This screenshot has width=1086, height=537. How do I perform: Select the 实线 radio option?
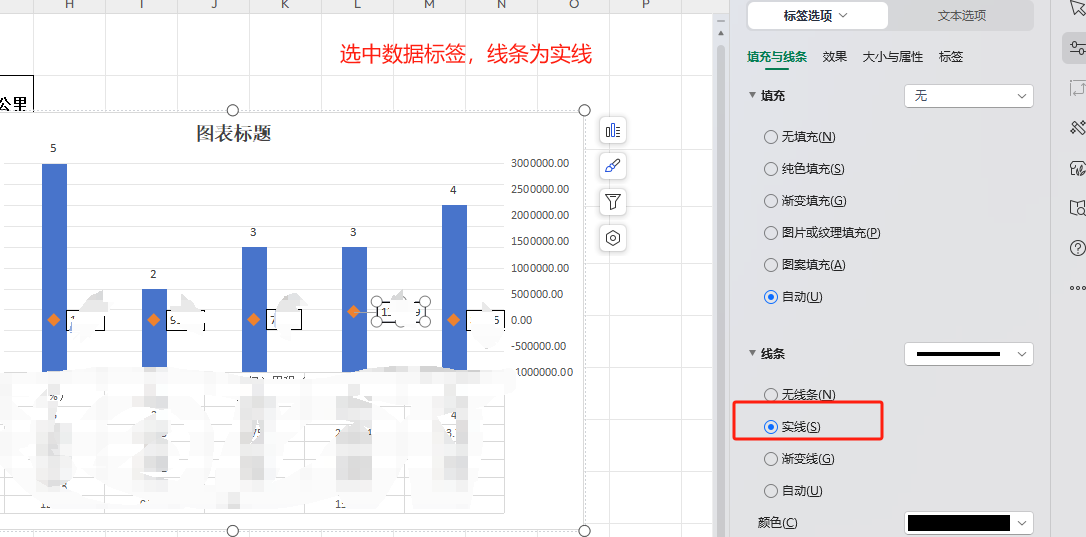(770, 427)
